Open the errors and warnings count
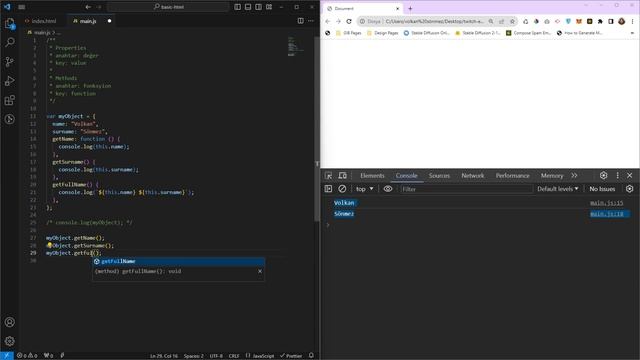Image resolution: width=640 pixels, height=360 pixels. [x=27, y=356]
